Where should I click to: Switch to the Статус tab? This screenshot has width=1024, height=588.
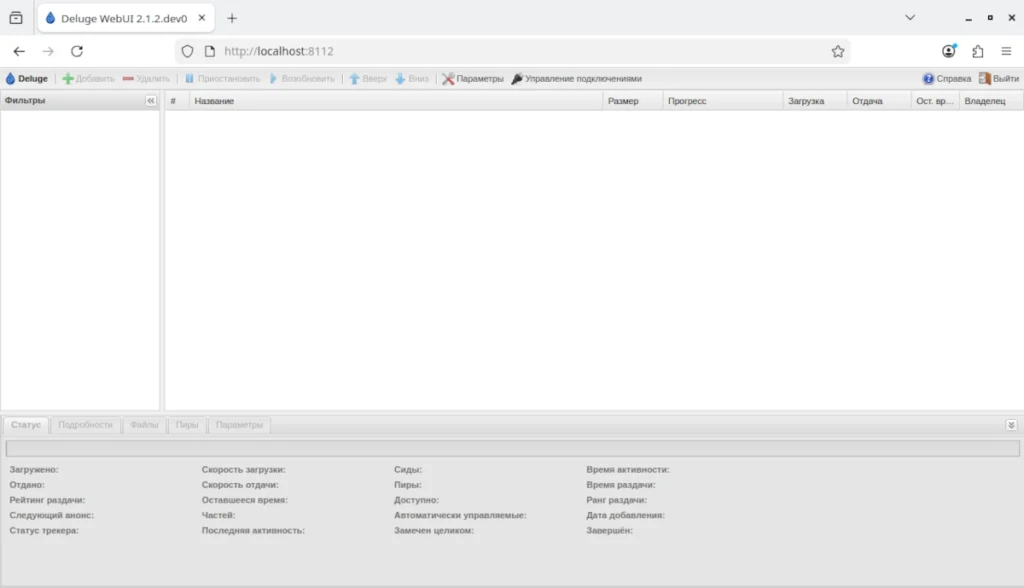click(x=26, y=425)
